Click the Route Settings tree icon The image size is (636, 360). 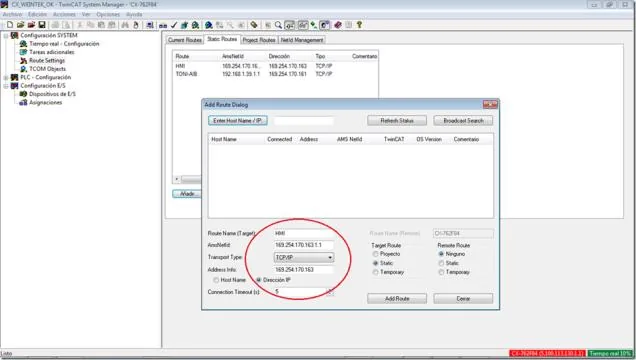point(24,60)
